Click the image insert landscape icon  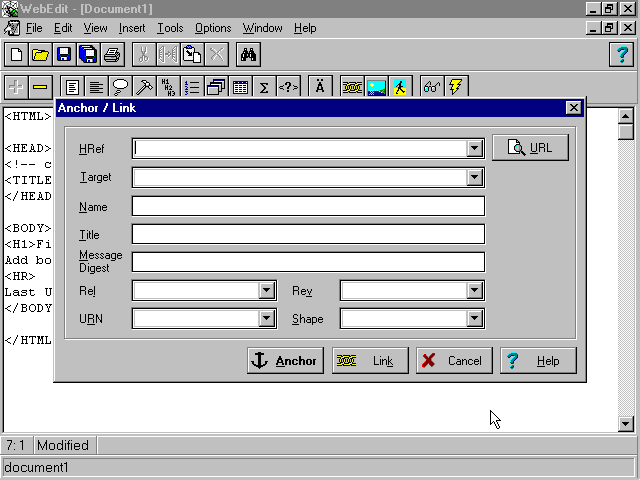tap(376, 87)
